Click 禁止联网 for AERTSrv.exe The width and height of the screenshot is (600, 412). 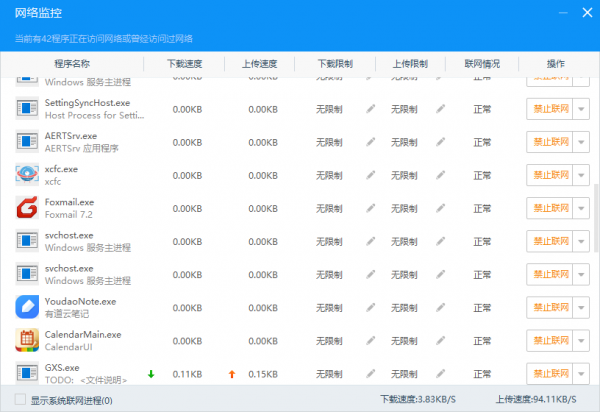[x=550, y=142]
